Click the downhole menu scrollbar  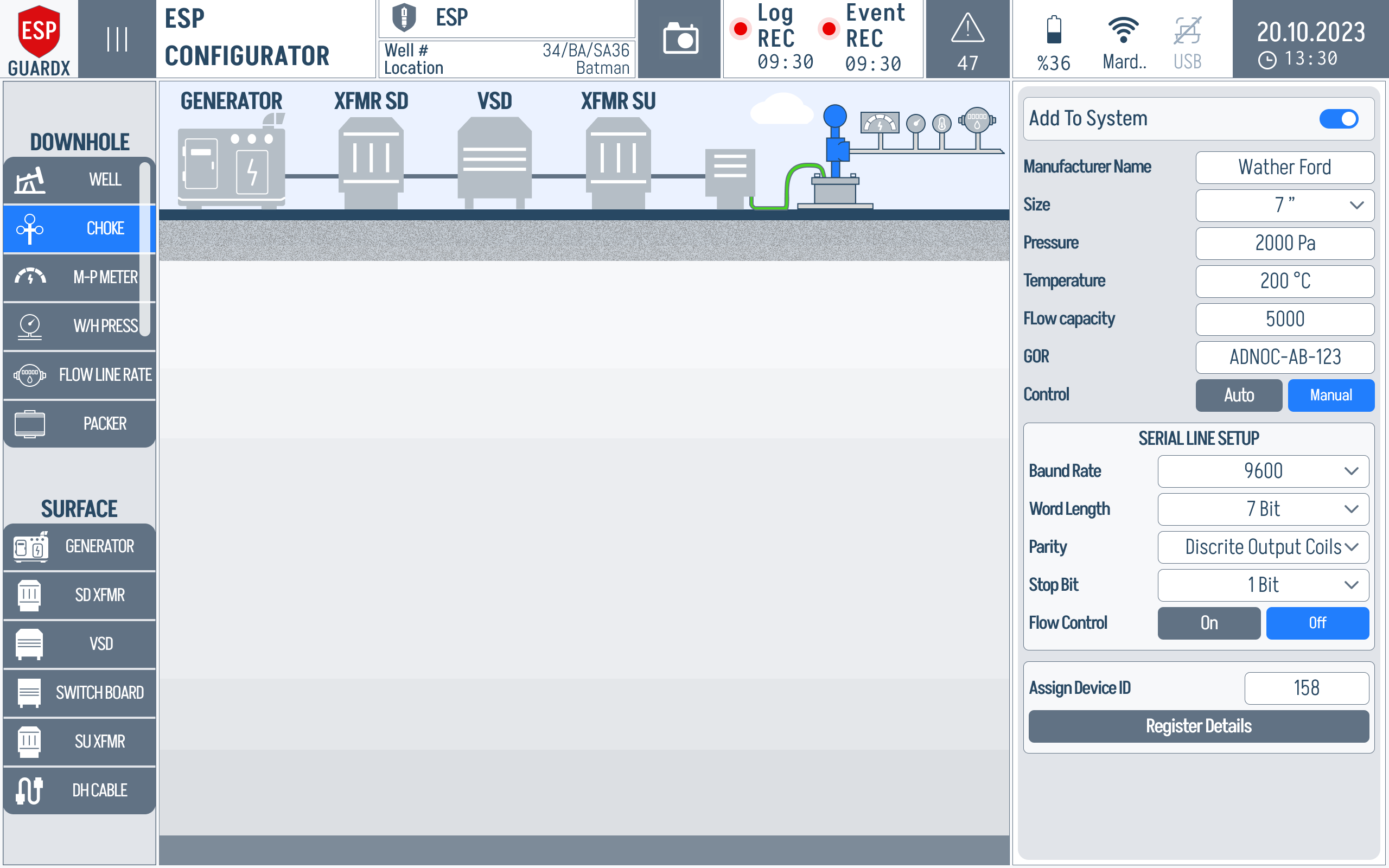pyautogui.click(x=145, y=248)
